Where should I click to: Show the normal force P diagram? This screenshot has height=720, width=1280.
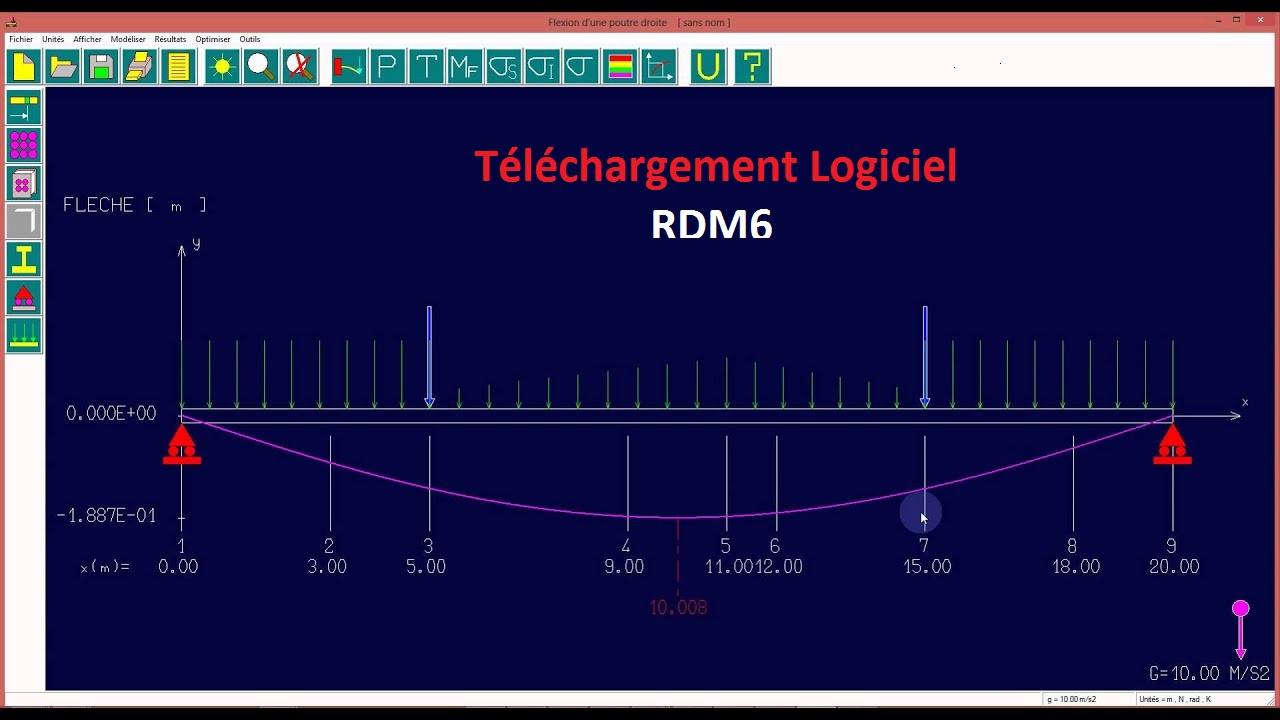[387, 66]
